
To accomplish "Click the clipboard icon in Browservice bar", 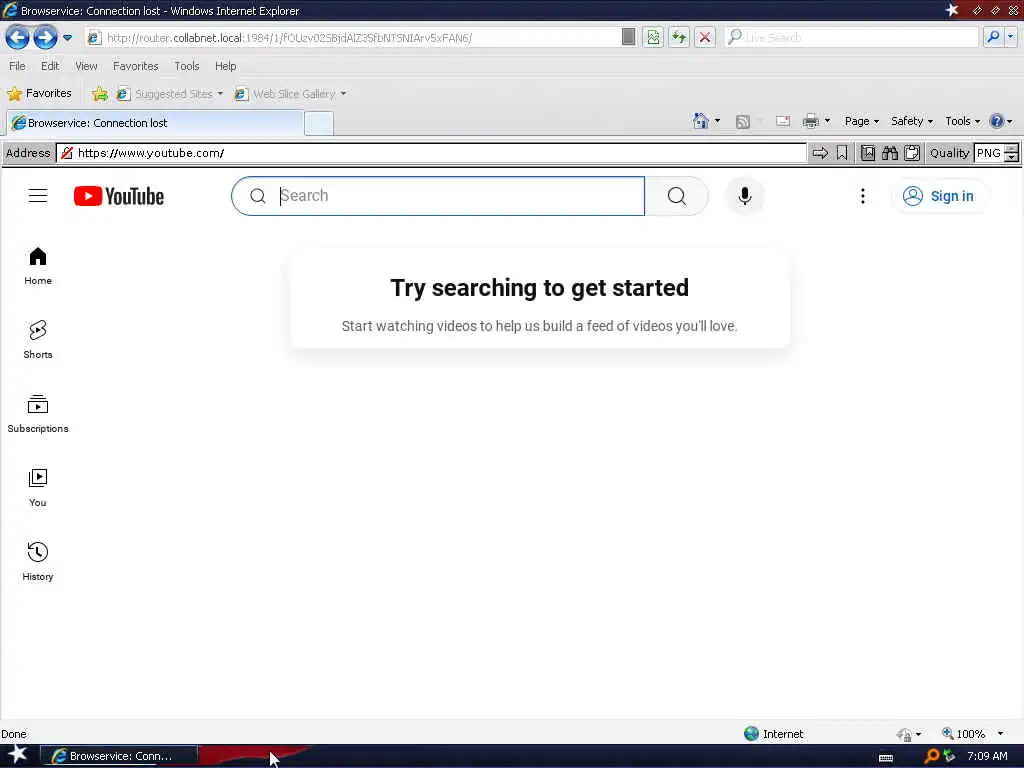I will 912,153.
